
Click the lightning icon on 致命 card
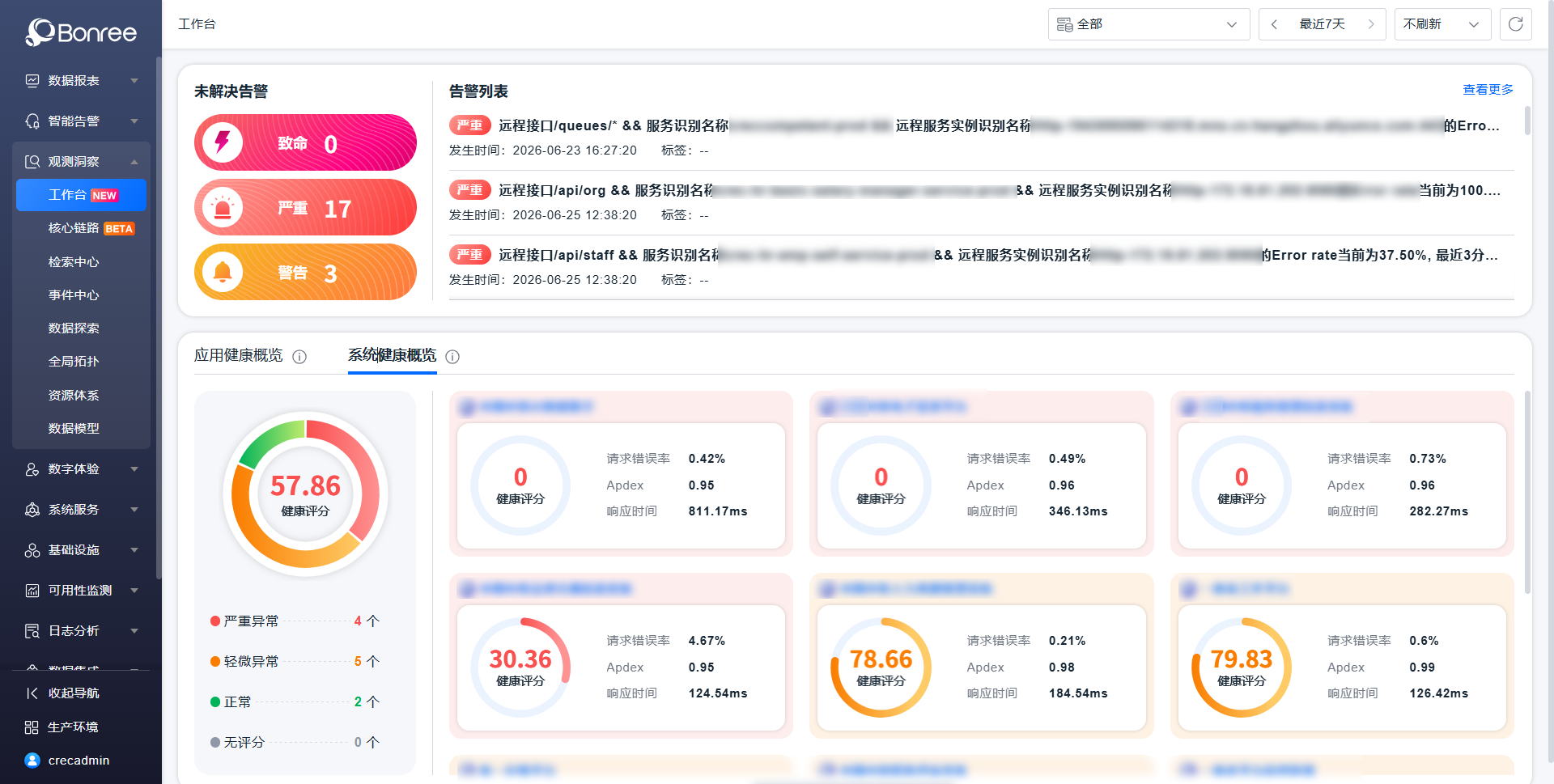coord(223,142)
